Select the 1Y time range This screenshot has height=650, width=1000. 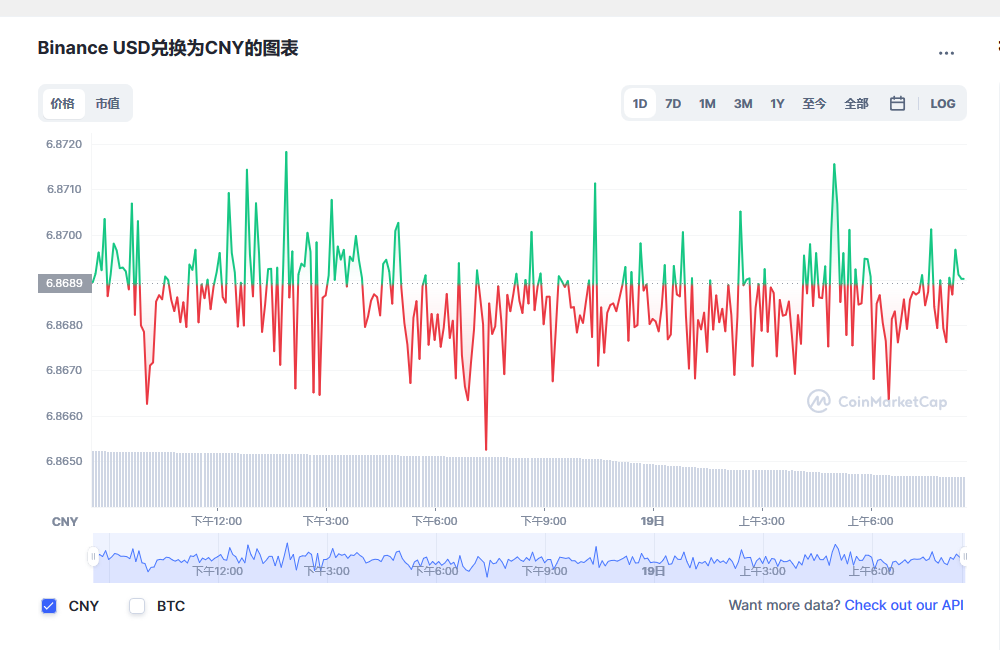pos(777,103)
